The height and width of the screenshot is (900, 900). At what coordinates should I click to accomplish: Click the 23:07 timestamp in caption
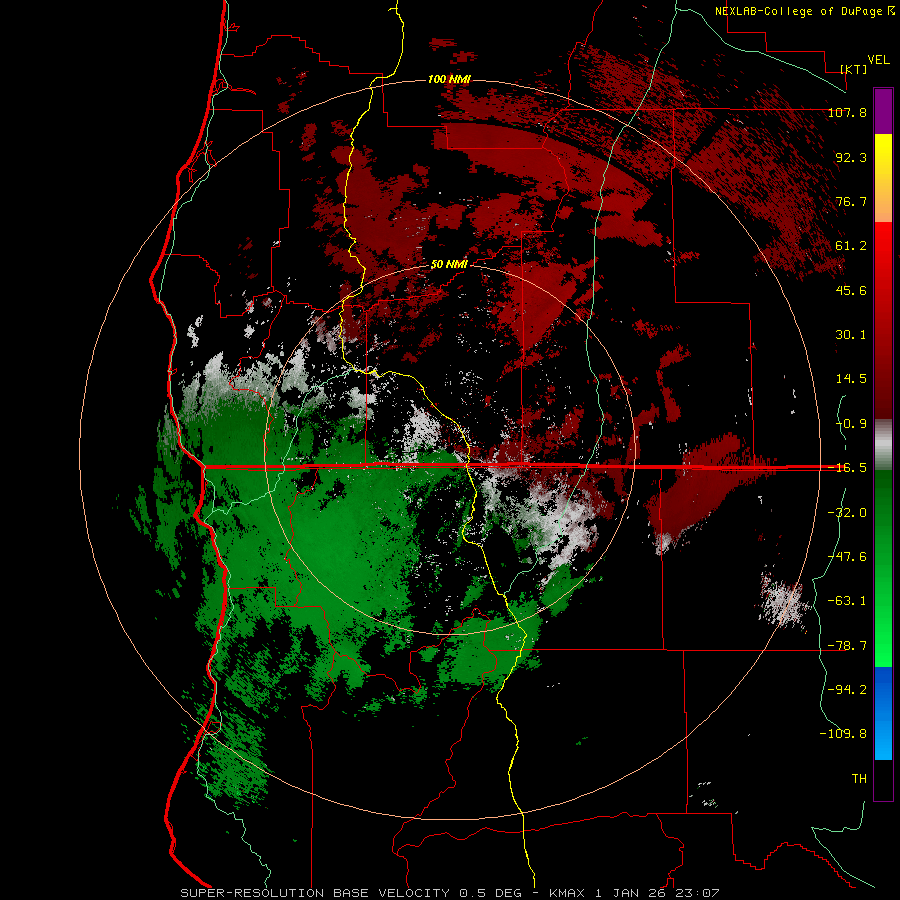[x=699, y=893]
